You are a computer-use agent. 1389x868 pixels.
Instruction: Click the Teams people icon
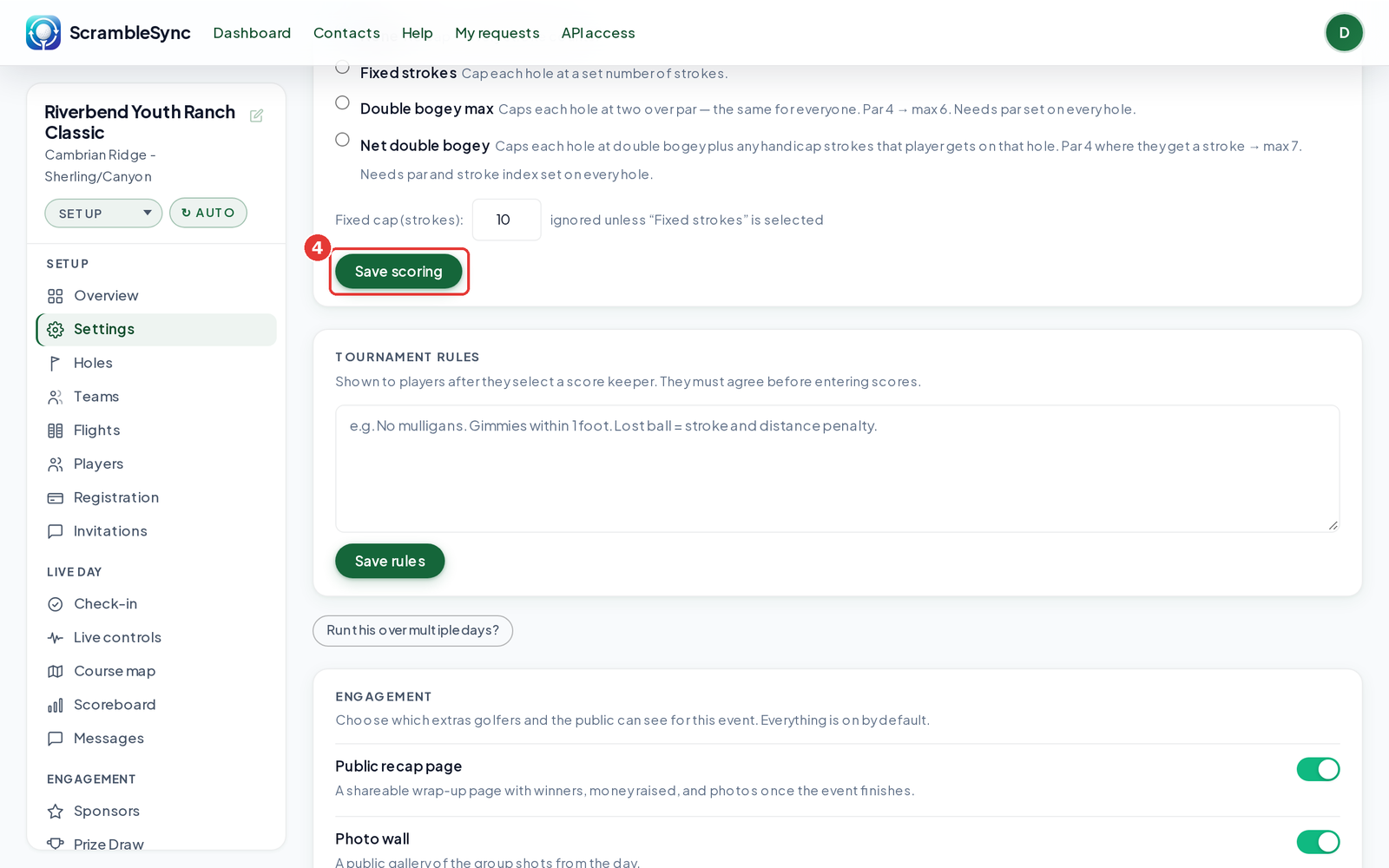(56, 398)
